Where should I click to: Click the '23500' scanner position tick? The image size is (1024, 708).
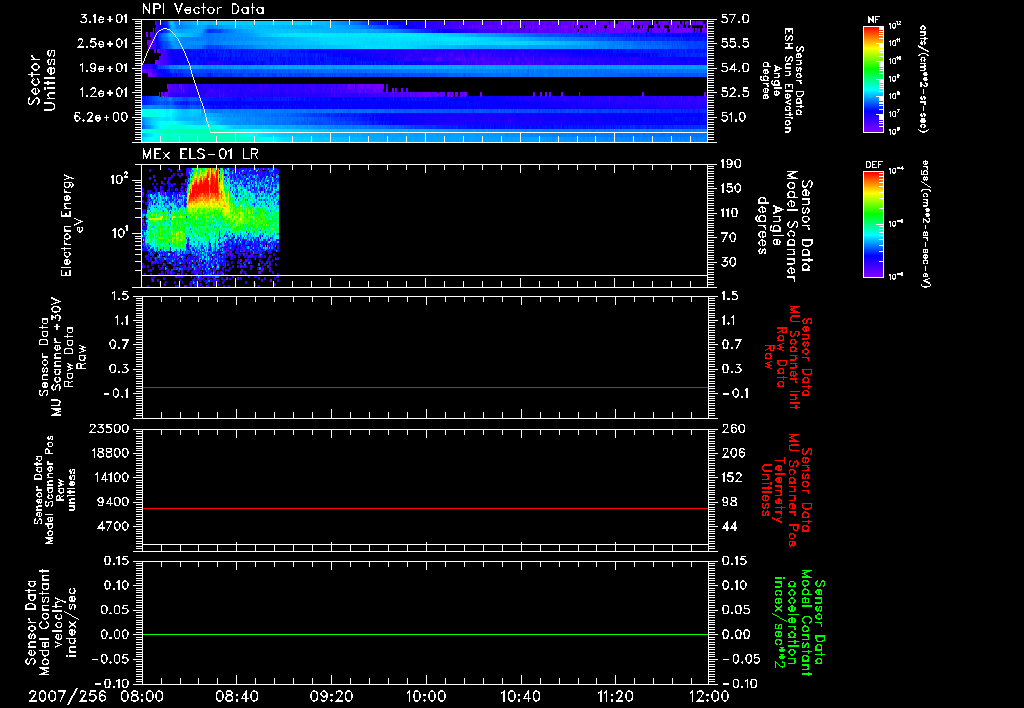point(109,428)
